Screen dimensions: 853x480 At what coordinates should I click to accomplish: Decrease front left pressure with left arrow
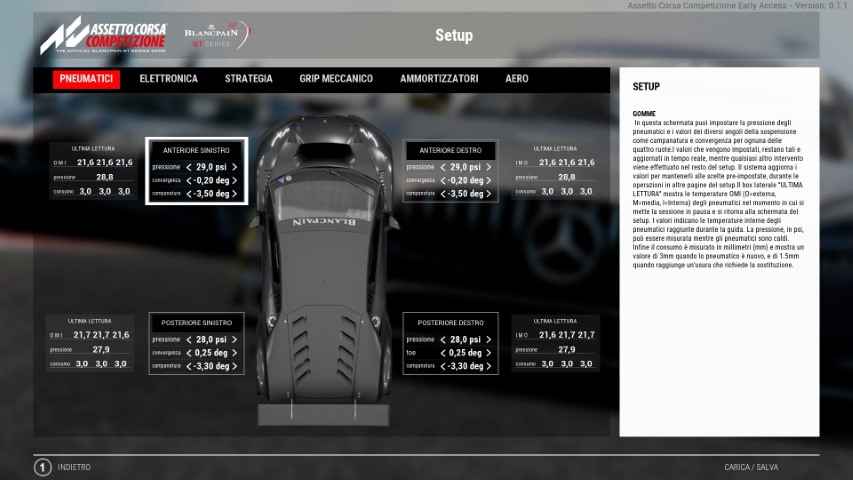click(189, 167)
